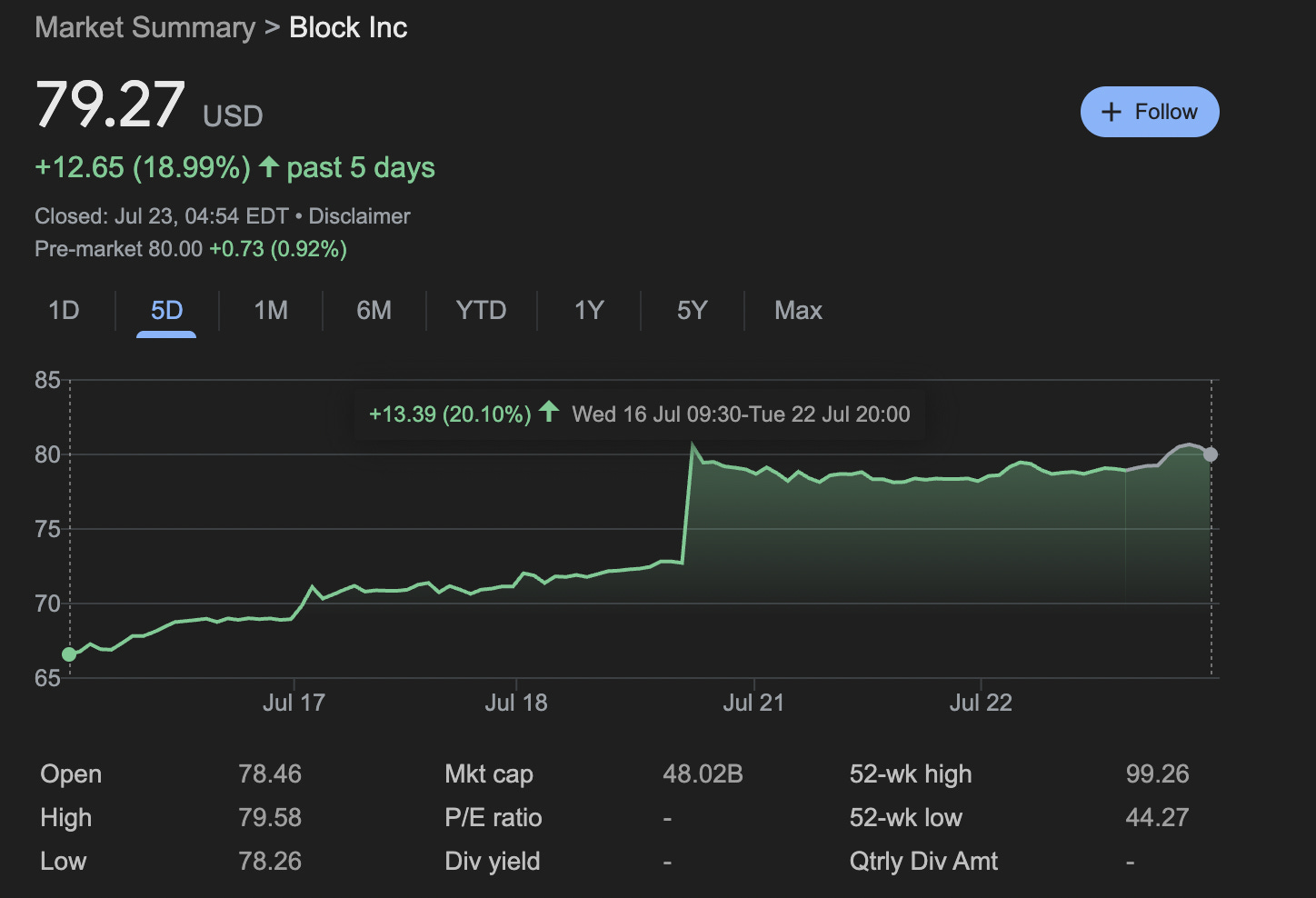1316x898 pixels.
Task: Click the Open value 78.46
Action: [x=270, y=774]
